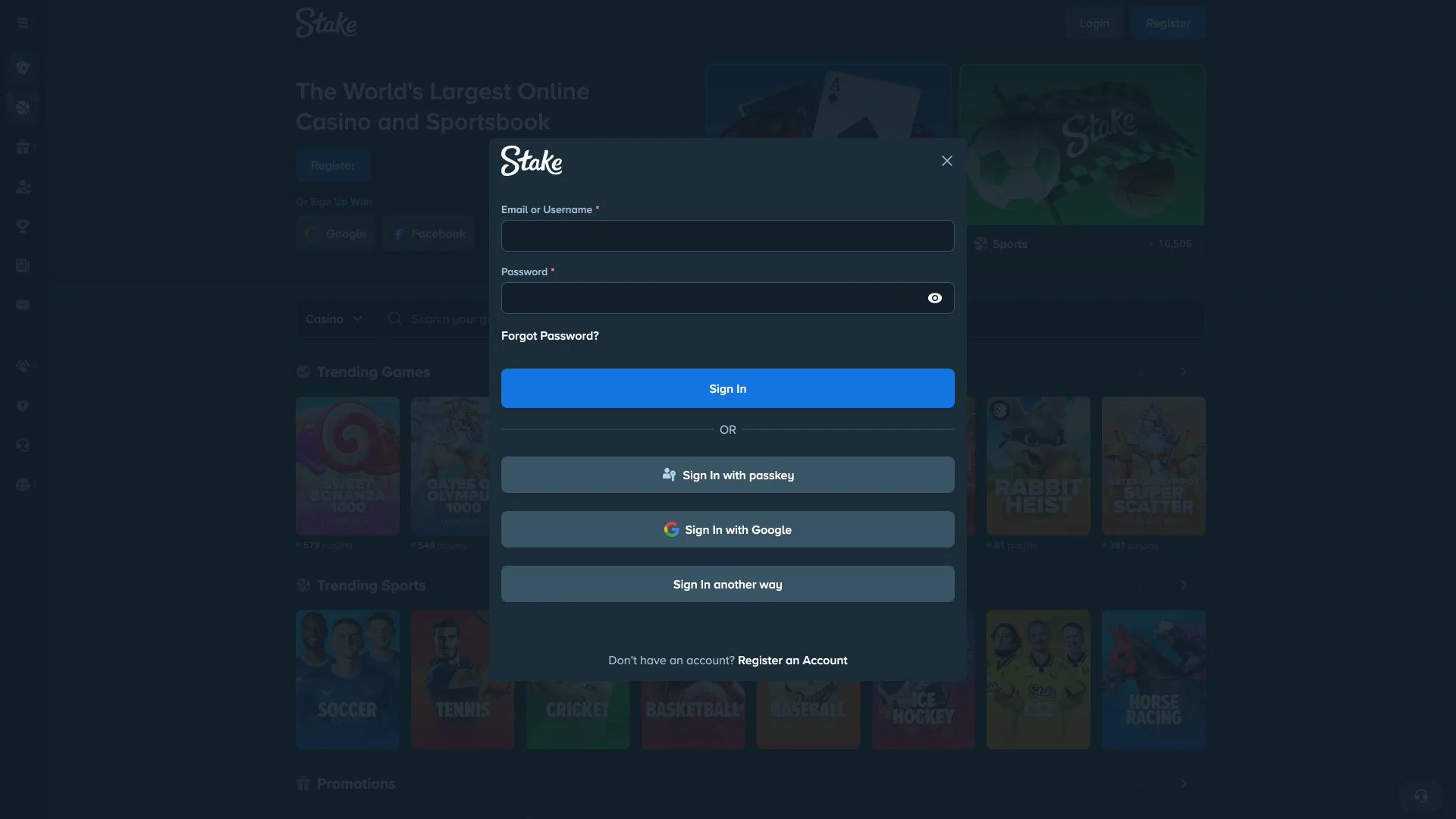Open Cricket sports thumbnail
The width and height of the screenshot is (1456, 819).
tap(578, 714)
